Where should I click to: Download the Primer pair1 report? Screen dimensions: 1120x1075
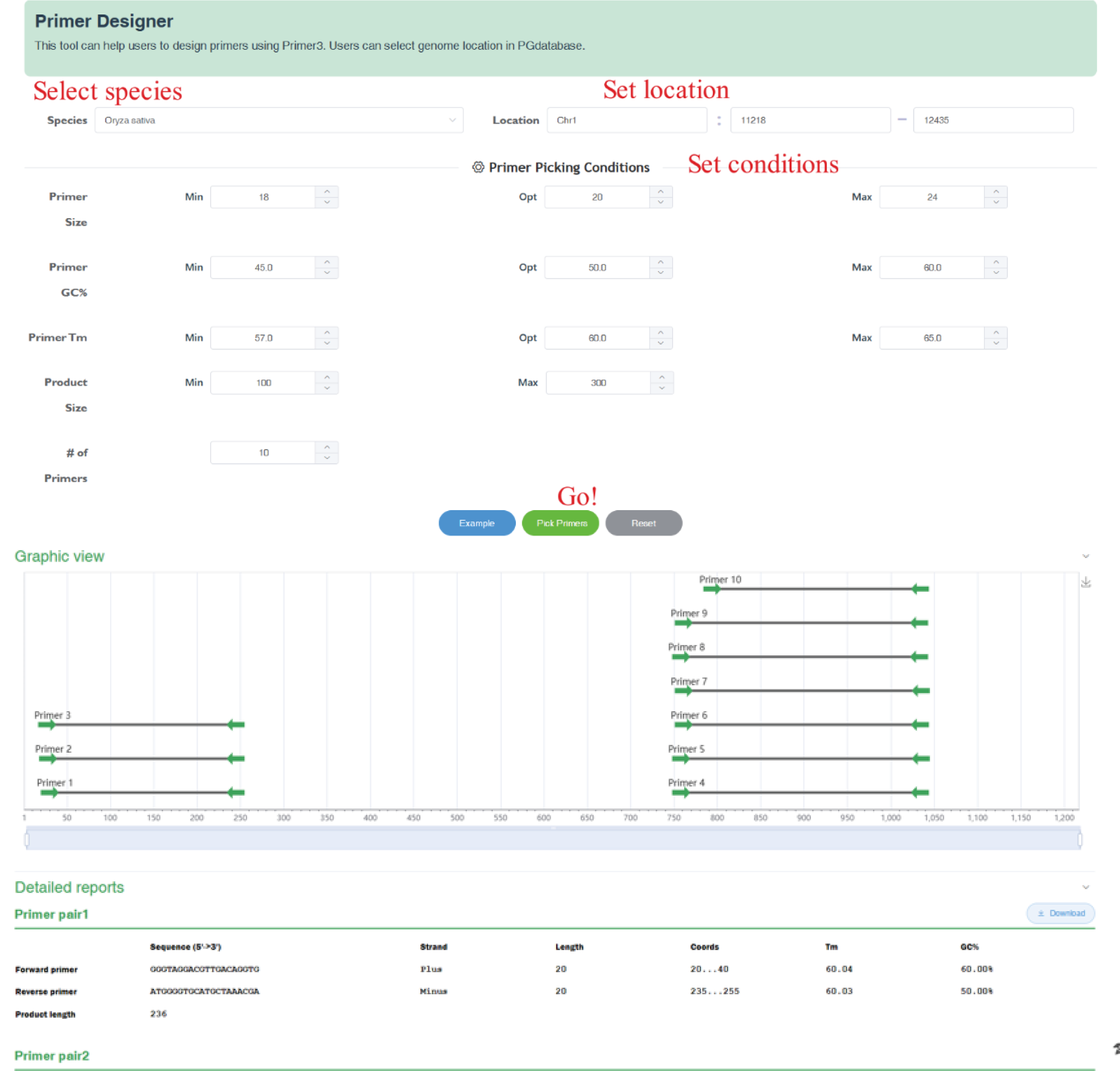pyautogui.click(x=1061, y=913)
